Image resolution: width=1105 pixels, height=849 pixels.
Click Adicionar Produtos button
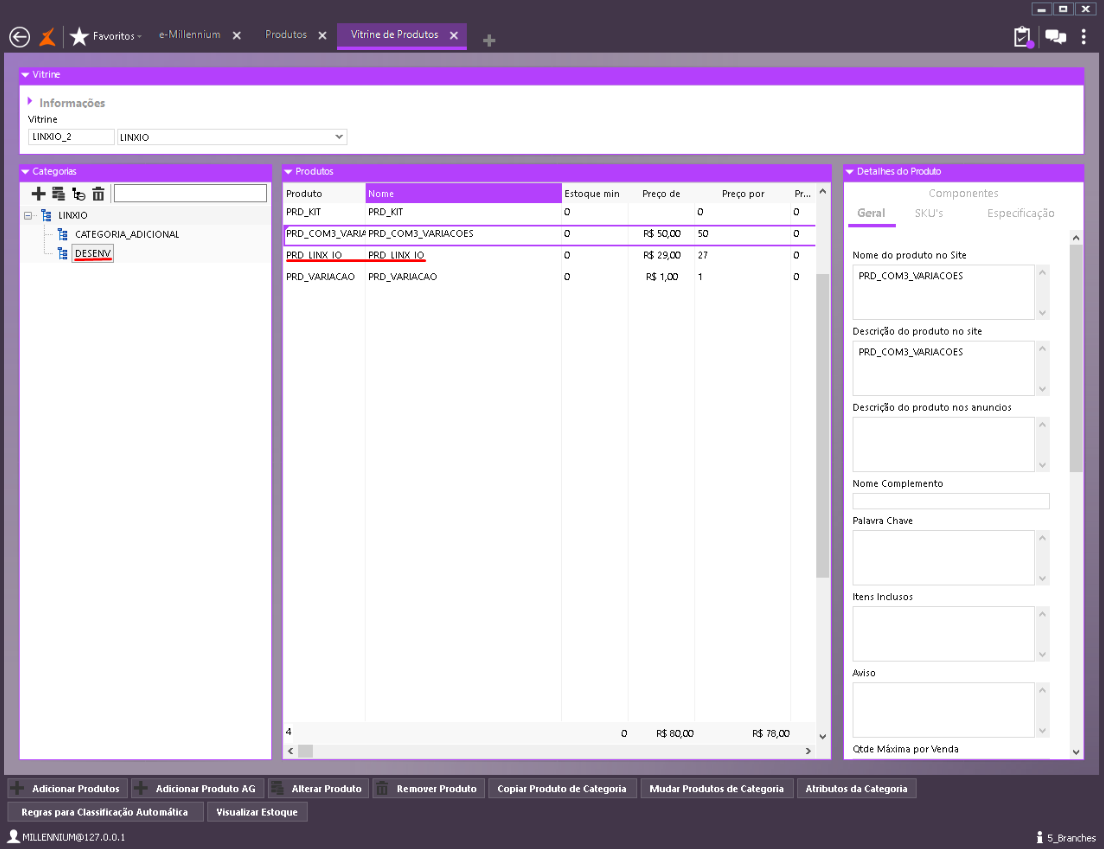tap(68, 788)
